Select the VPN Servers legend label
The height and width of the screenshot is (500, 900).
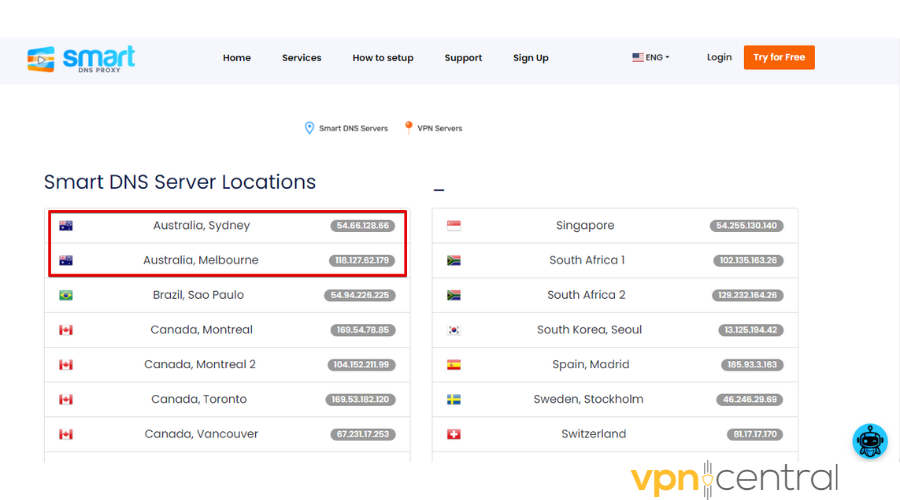[x=440, y=129]
